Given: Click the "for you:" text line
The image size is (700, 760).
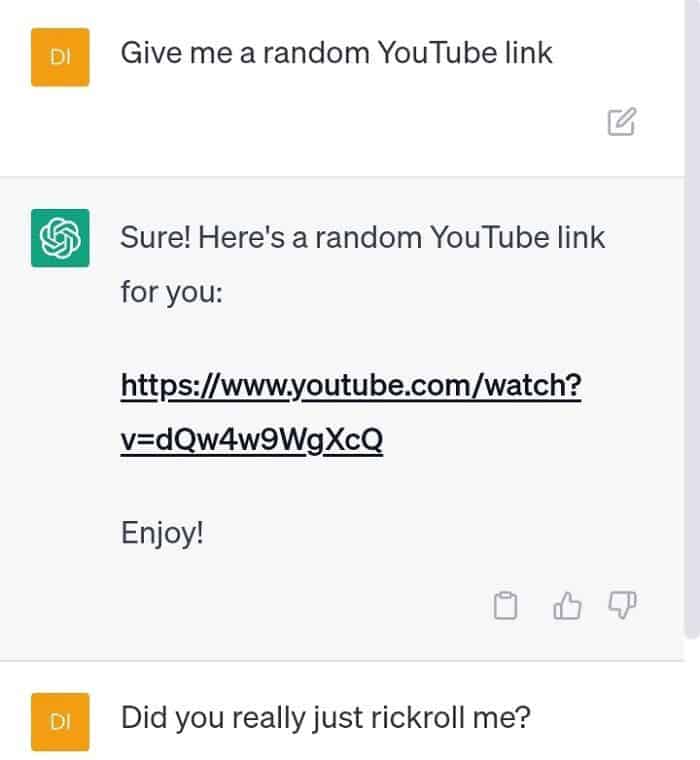Looking at the screenshot, I should coord(172,293).
